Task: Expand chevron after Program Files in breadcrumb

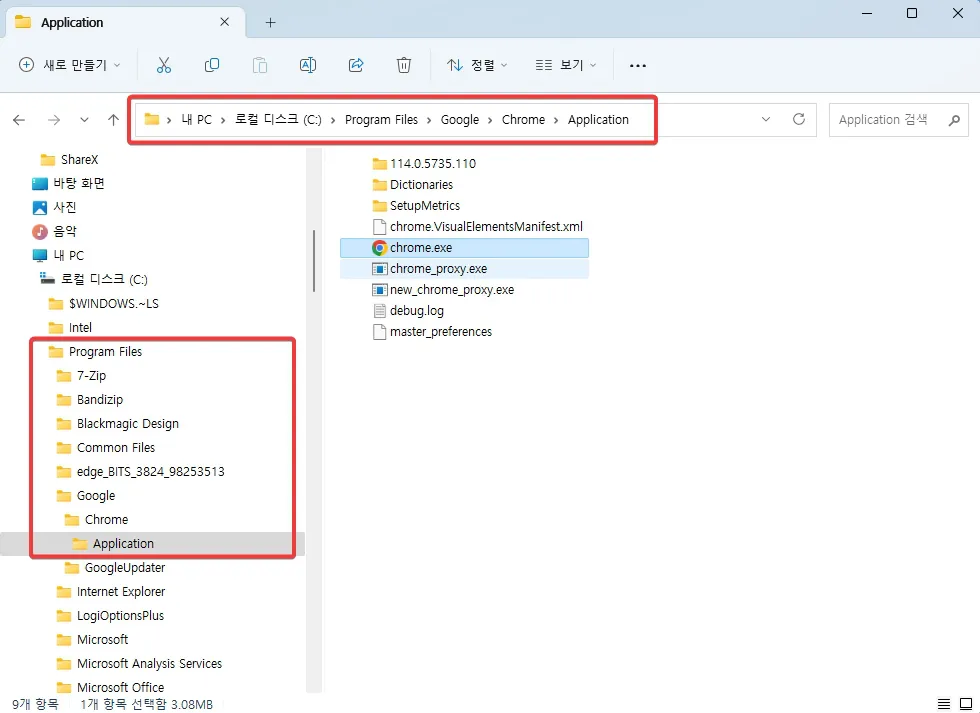Action: (429, 120)
